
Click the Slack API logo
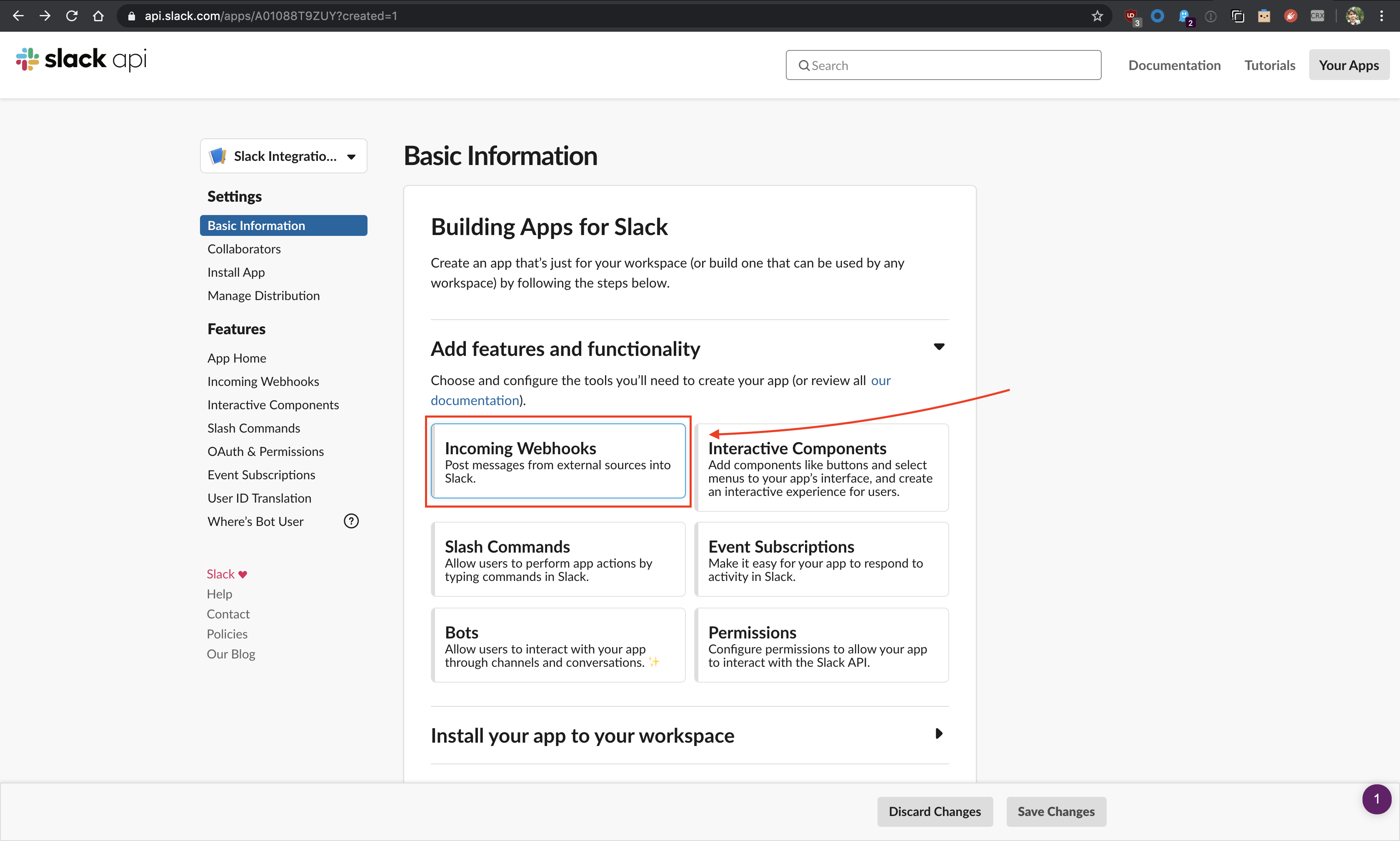point(81,59)
